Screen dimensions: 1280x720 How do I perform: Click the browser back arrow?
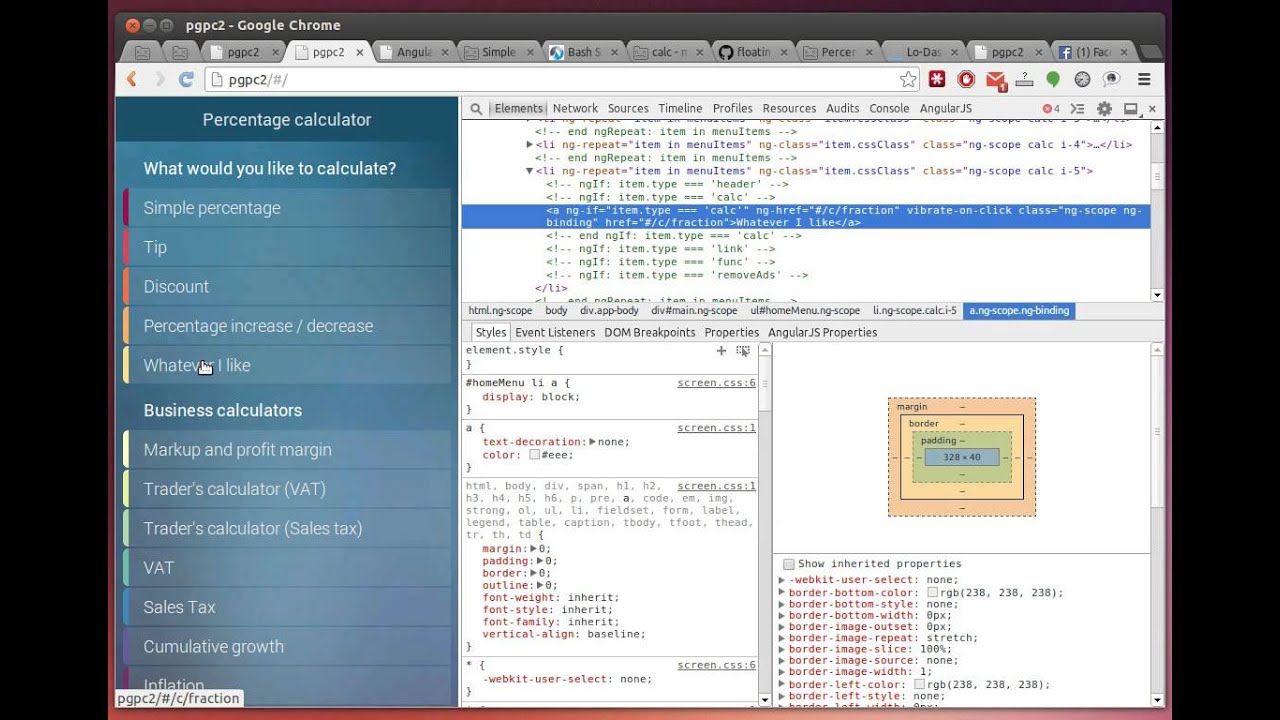click(131, 80)
